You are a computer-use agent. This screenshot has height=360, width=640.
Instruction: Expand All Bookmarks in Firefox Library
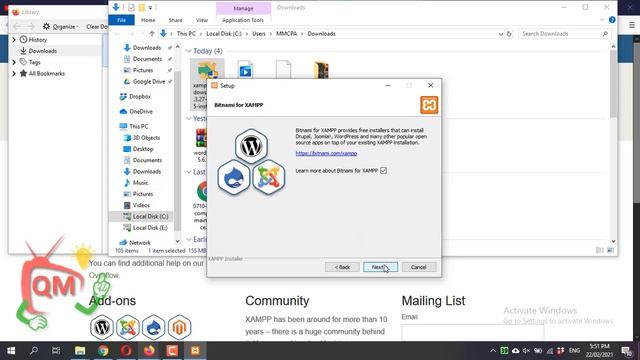click(x=14, y=73)
